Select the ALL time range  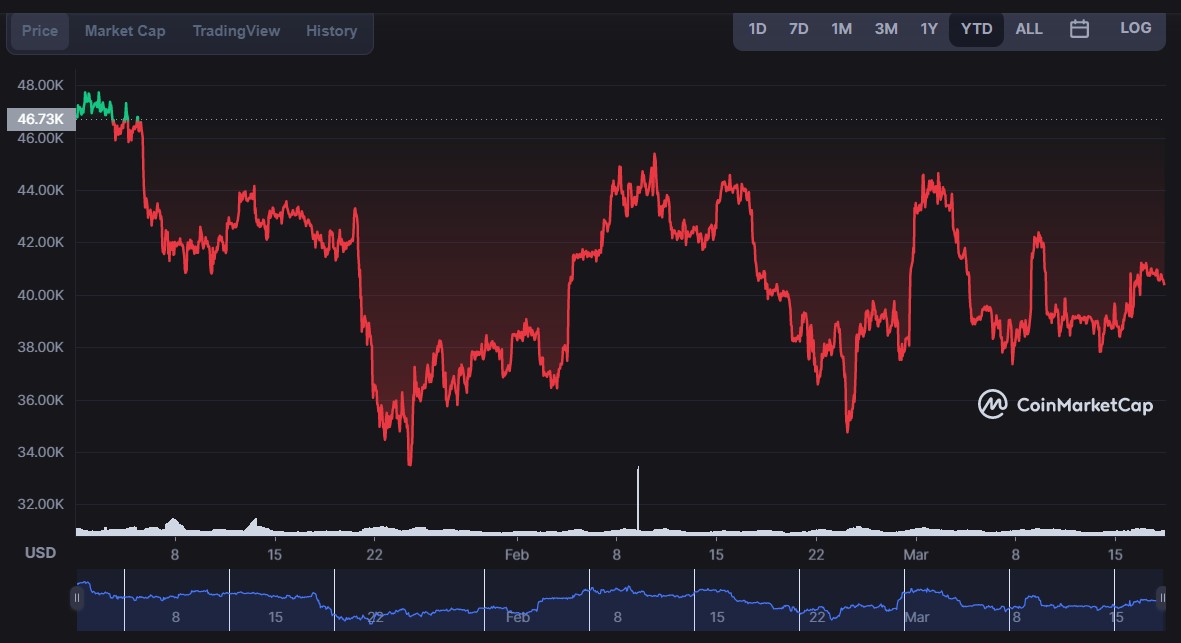click(1029, 29)
